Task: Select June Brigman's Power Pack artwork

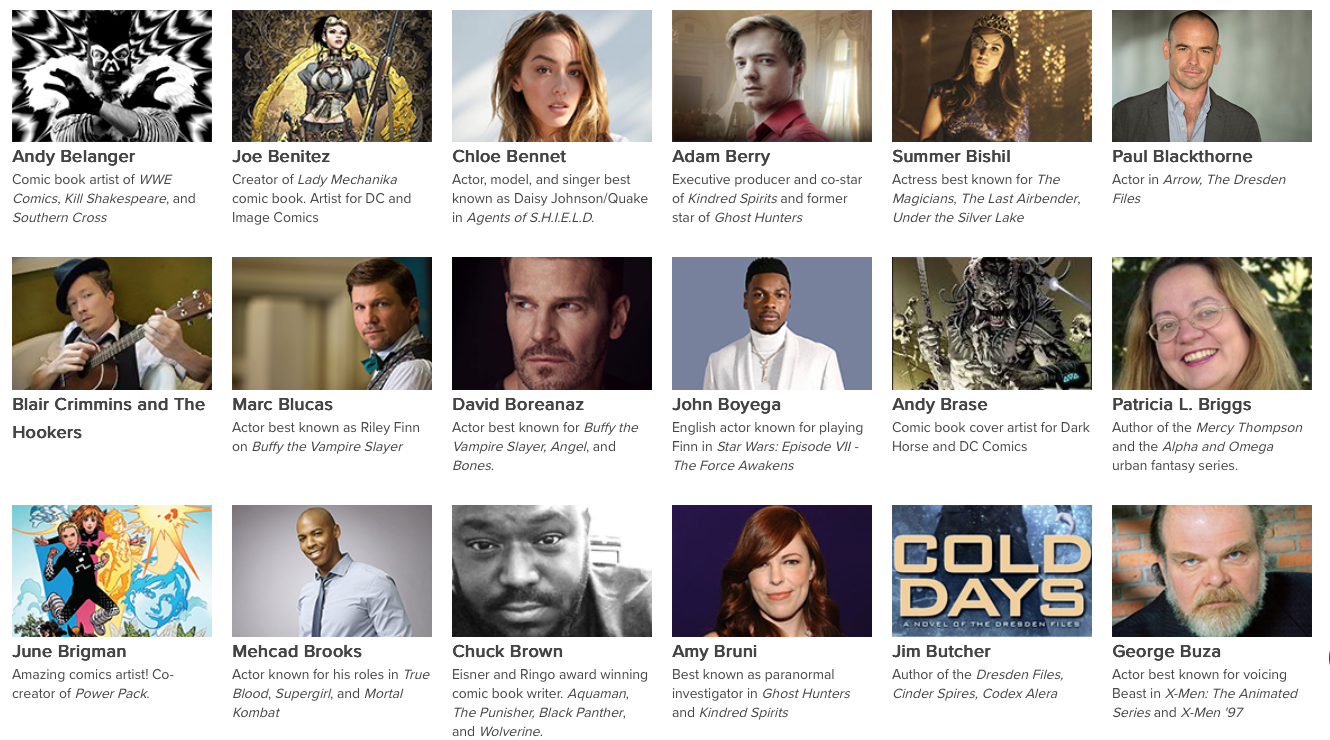Action: pos(112,571)
